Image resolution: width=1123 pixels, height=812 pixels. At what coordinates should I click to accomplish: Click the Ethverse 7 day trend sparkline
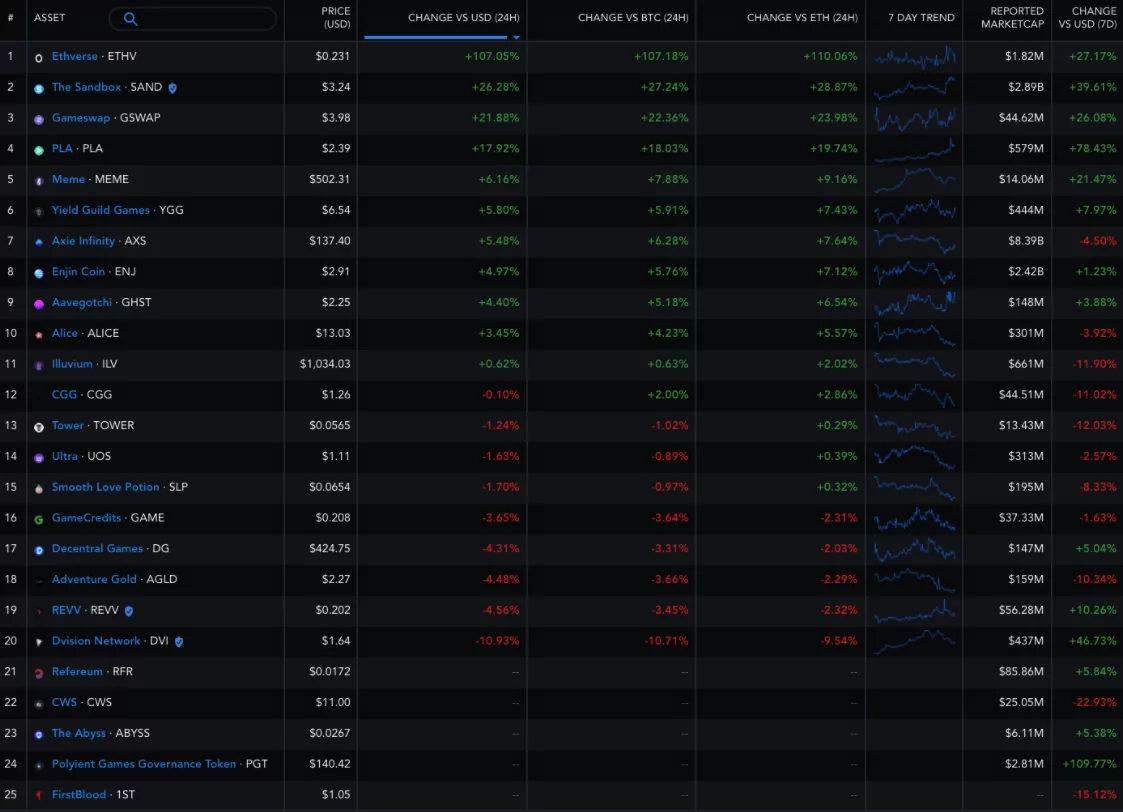[915, 57]
